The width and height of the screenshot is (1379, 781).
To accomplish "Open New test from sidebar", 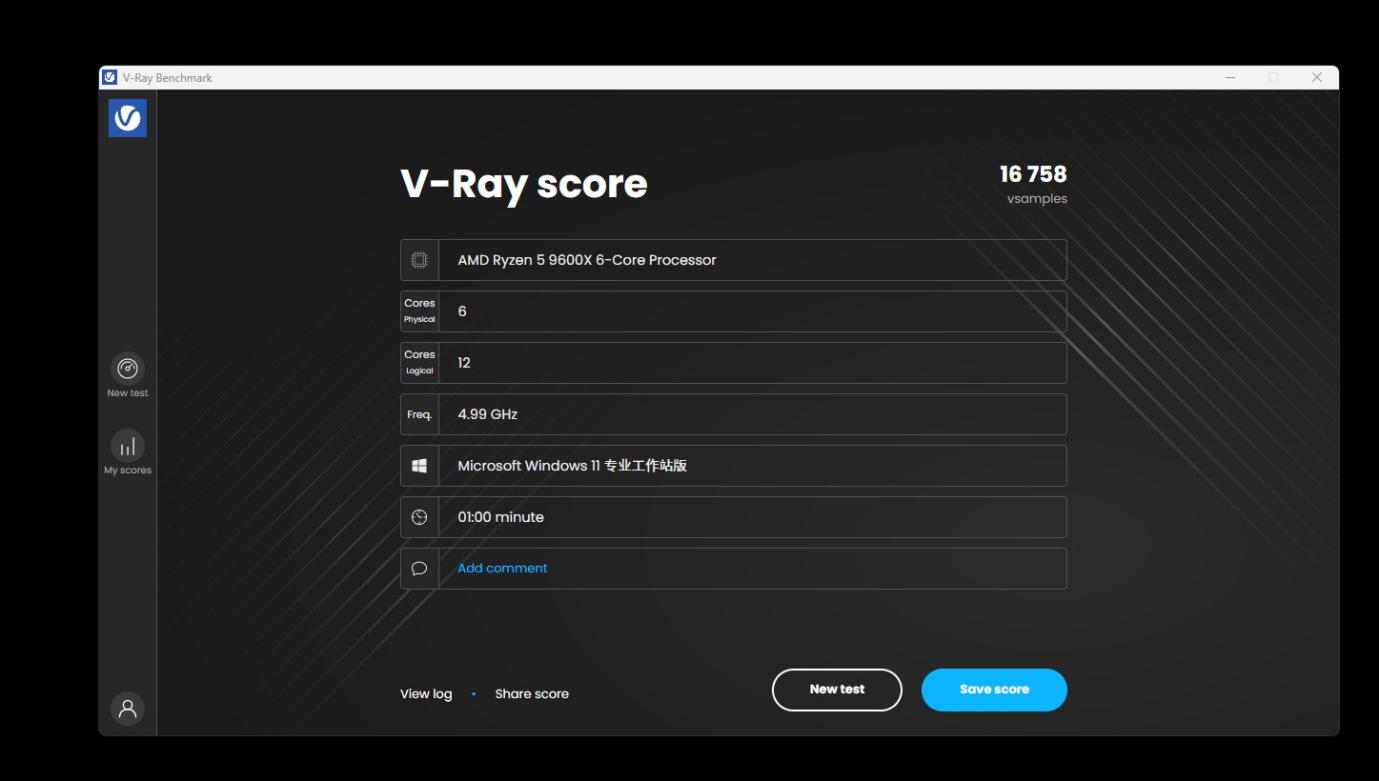I will (128, 376).
